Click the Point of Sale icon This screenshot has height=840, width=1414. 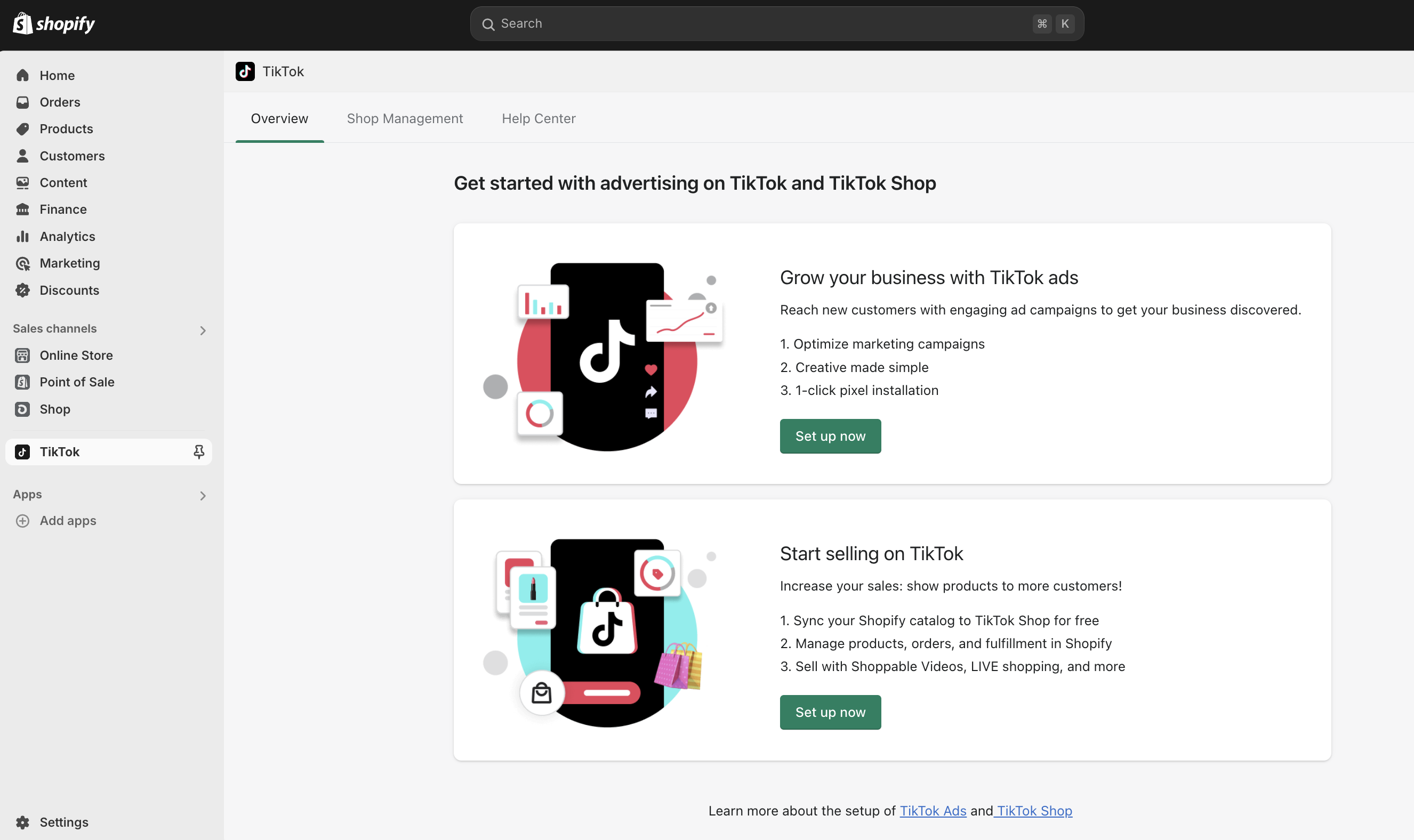point(22,382)
